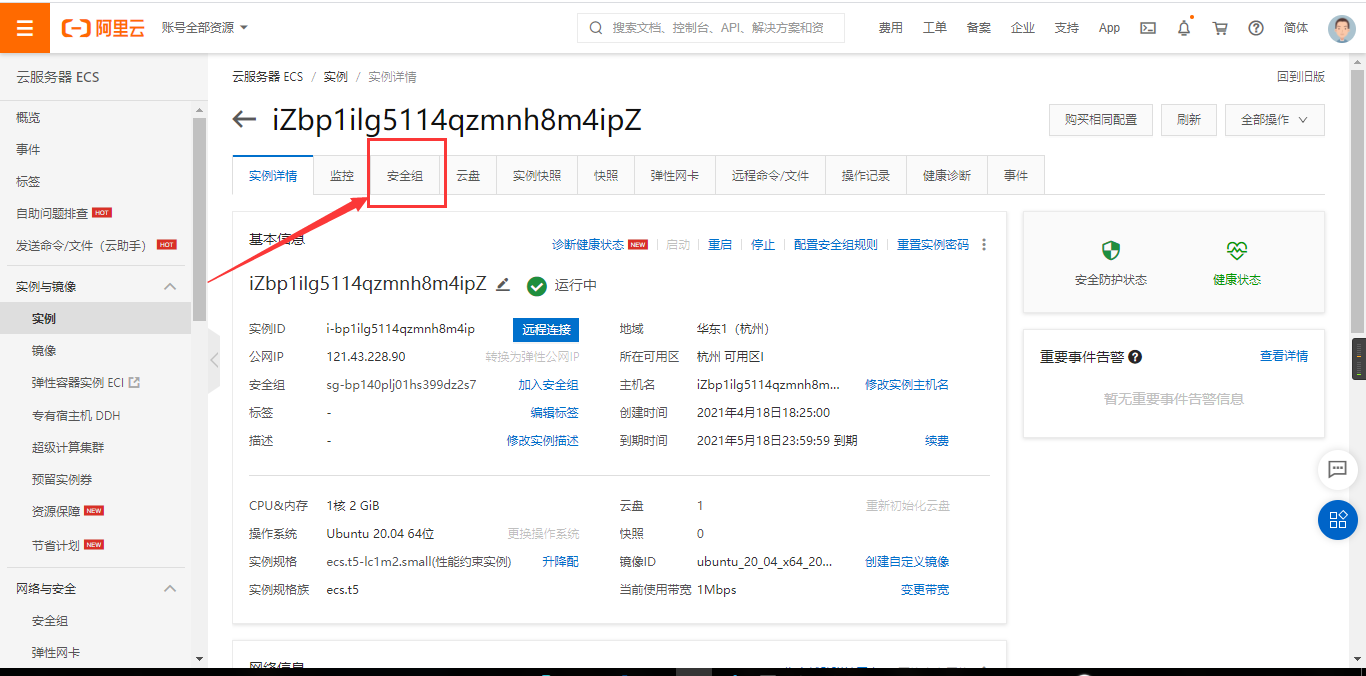Image resolution: width=1366 pixels, height=676 pixels.
Task: Open the blue quick-access grid button
Action: [x=1337, y=519]
